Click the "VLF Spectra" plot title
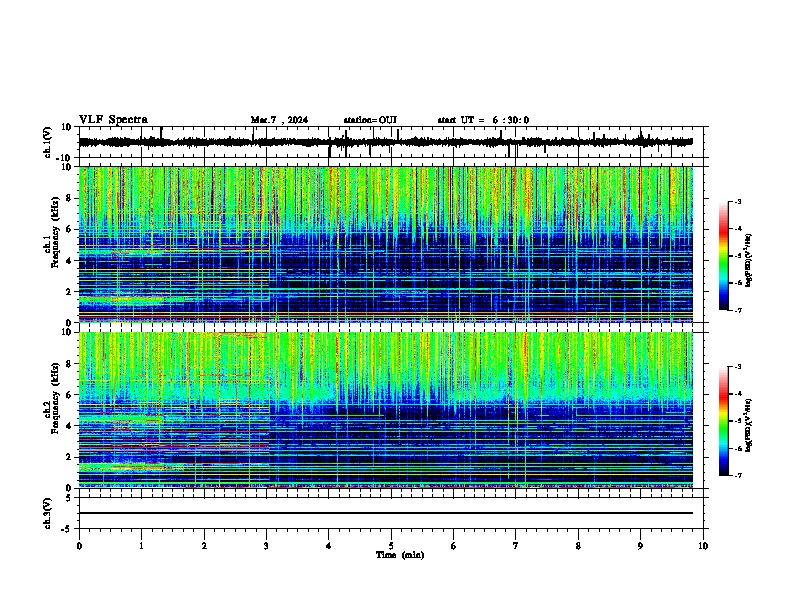 tap(113, 120)
